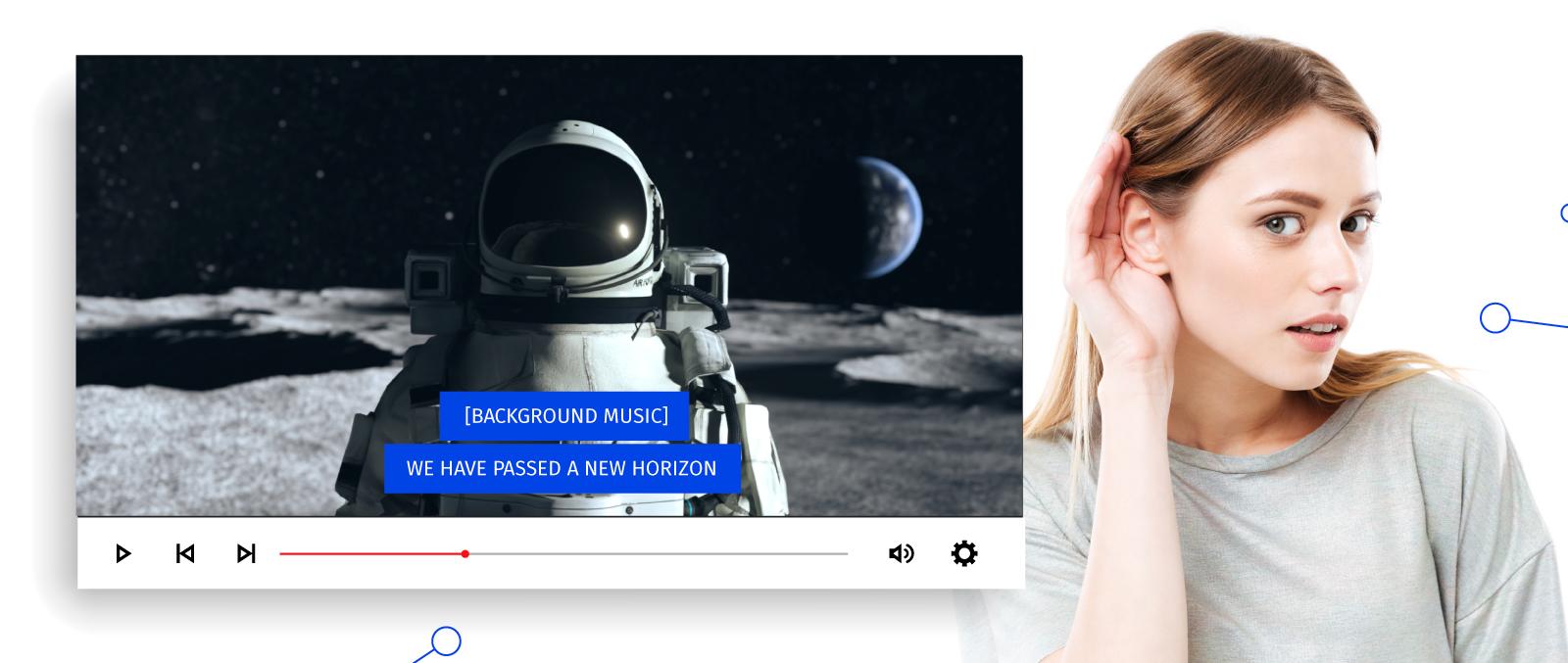Click the red progress handle on the timeline
Image resolution: width=1568 pixels, height=663 pixels.
point(465,553)
